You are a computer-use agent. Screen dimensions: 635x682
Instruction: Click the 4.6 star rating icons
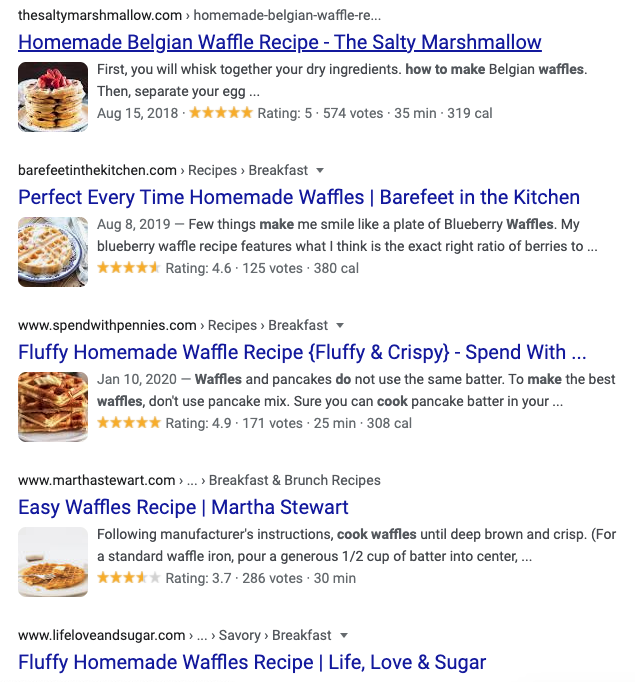(x=128, y=268)
